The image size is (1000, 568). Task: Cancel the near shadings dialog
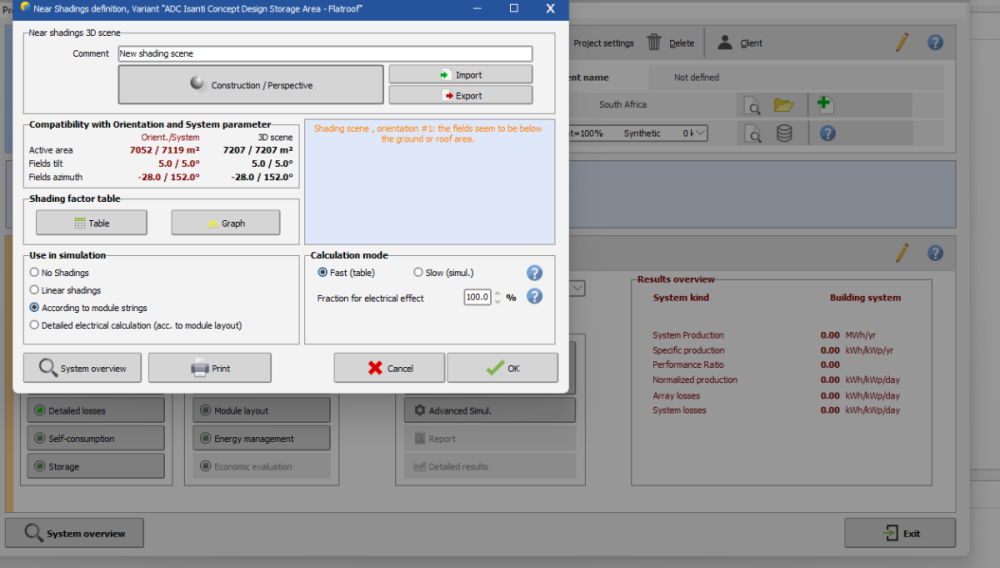[389, 368]
